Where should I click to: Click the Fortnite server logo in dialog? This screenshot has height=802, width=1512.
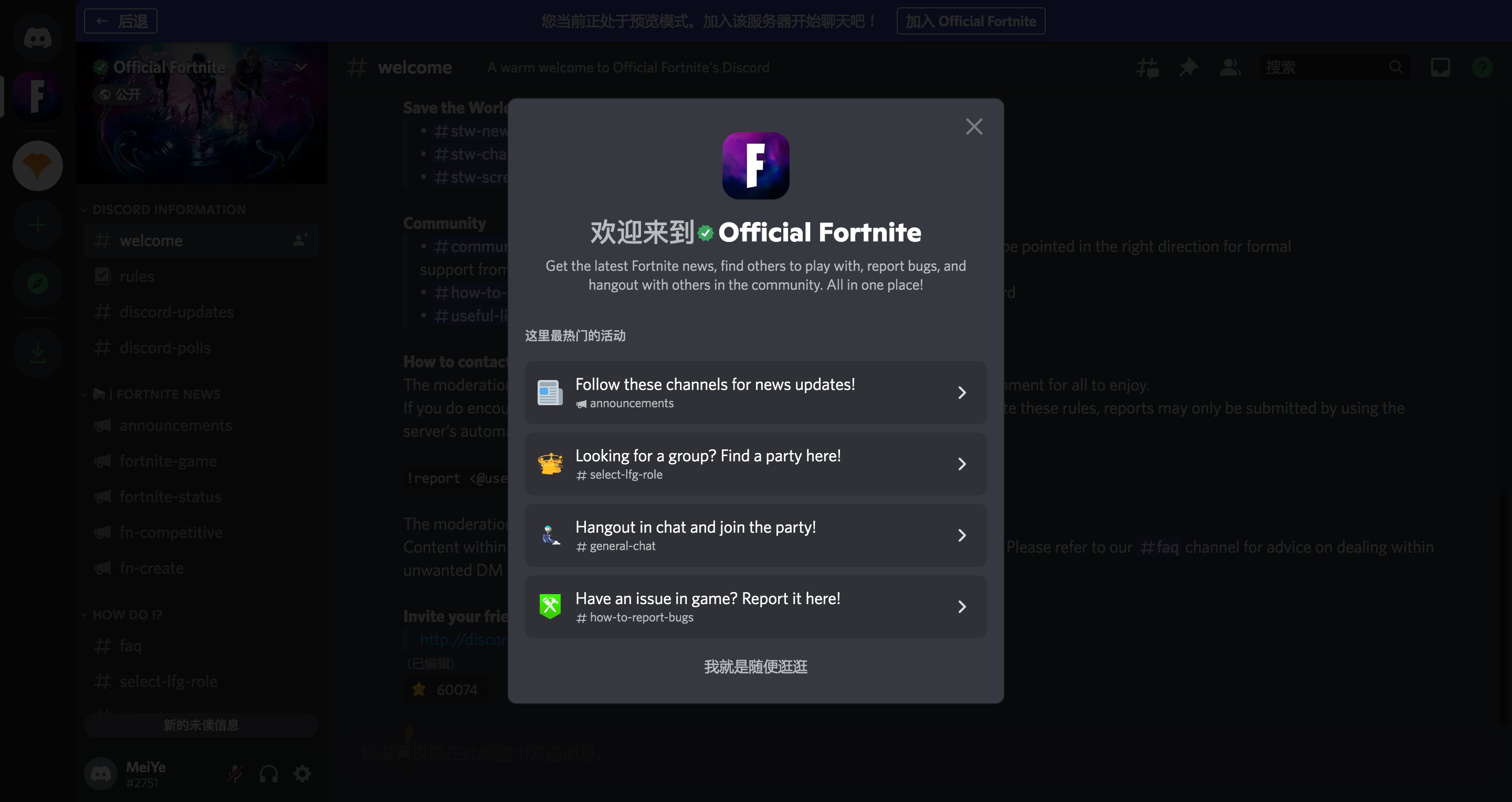tap(755, 165)
